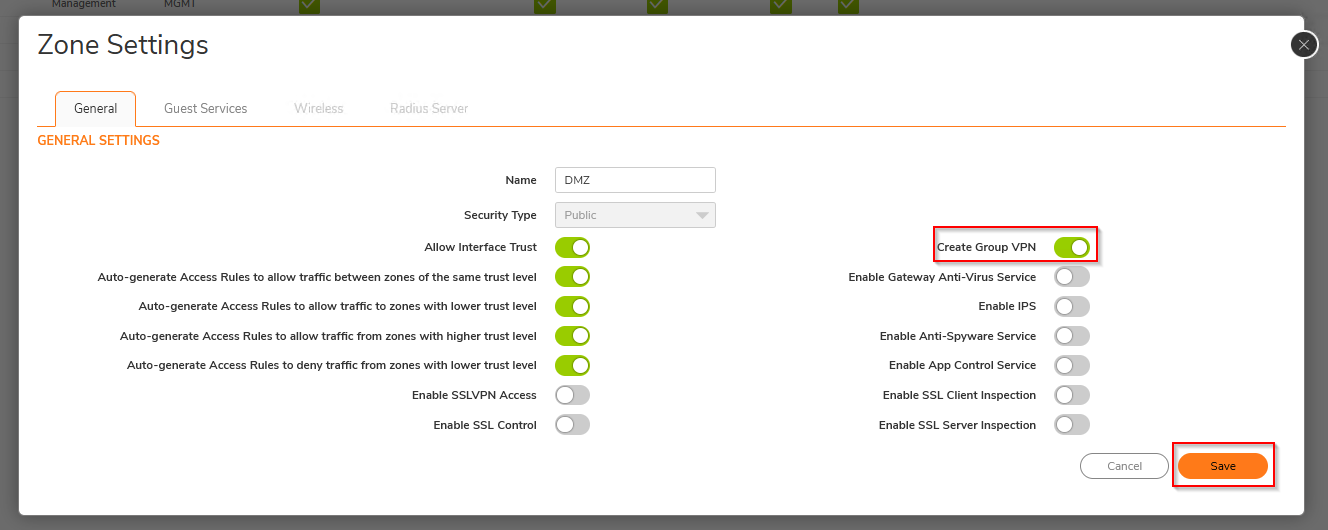Open the Security Type dropdown
This screenshot has height=530, width=1328.
(x=635, y=215)
